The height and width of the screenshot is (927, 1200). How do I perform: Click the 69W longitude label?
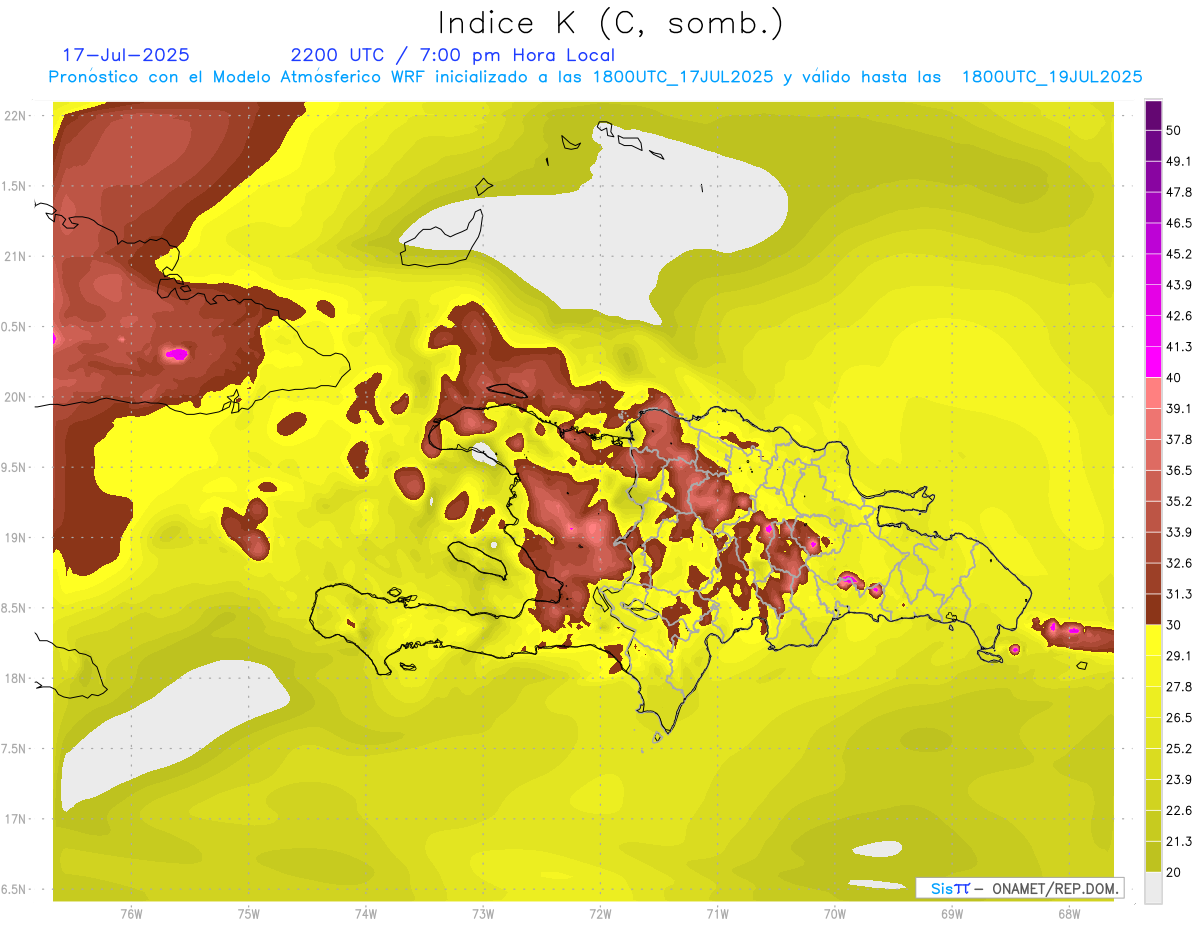click(952, 914)
